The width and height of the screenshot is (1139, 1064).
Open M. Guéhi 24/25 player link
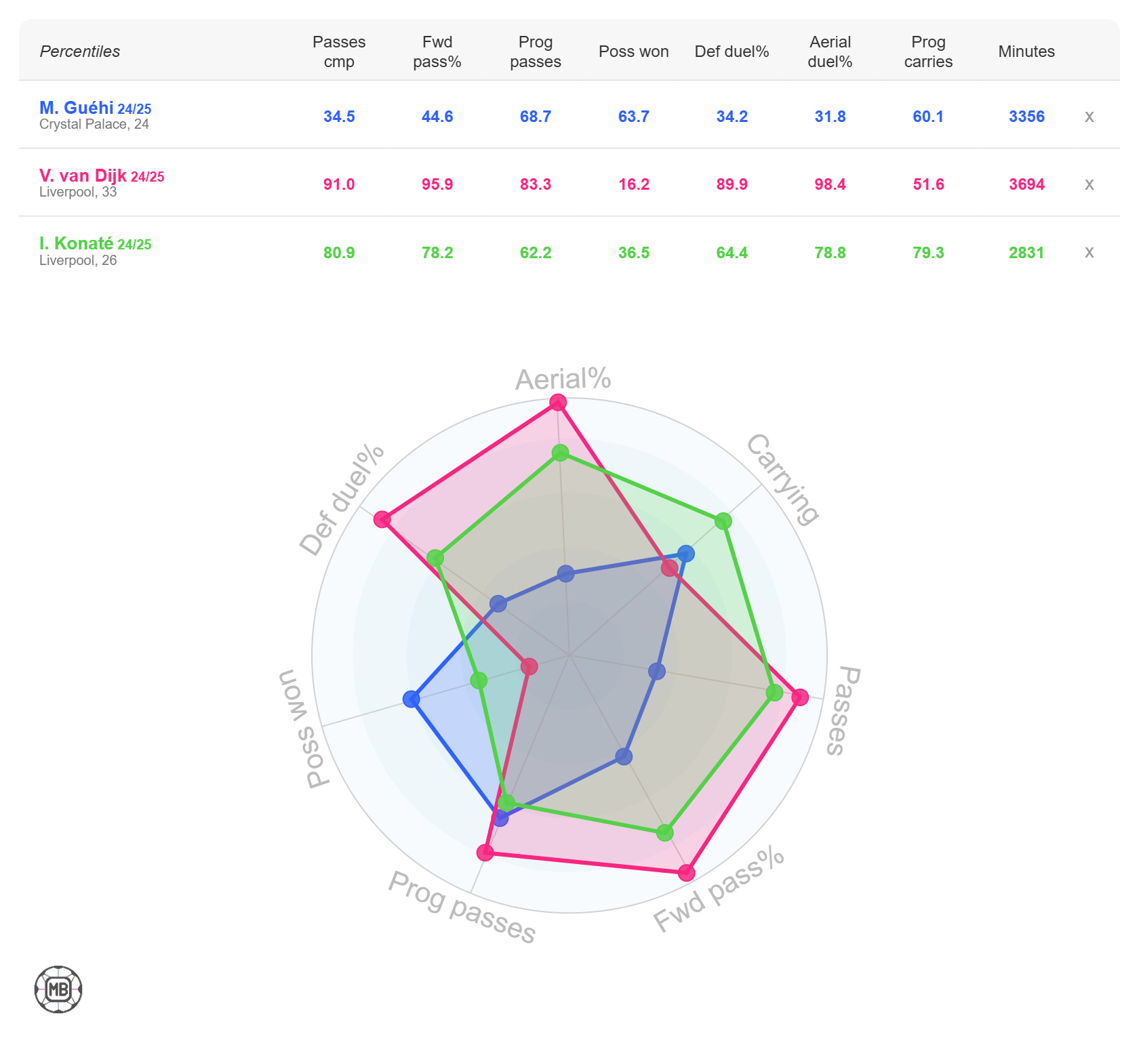[x=95, y=108]
